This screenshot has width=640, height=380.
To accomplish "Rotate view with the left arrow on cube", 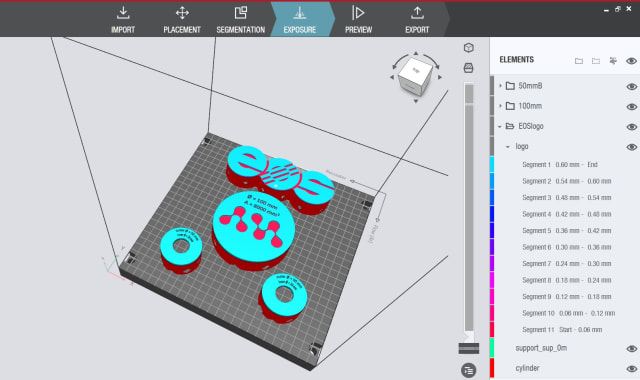I will [392, 77].
